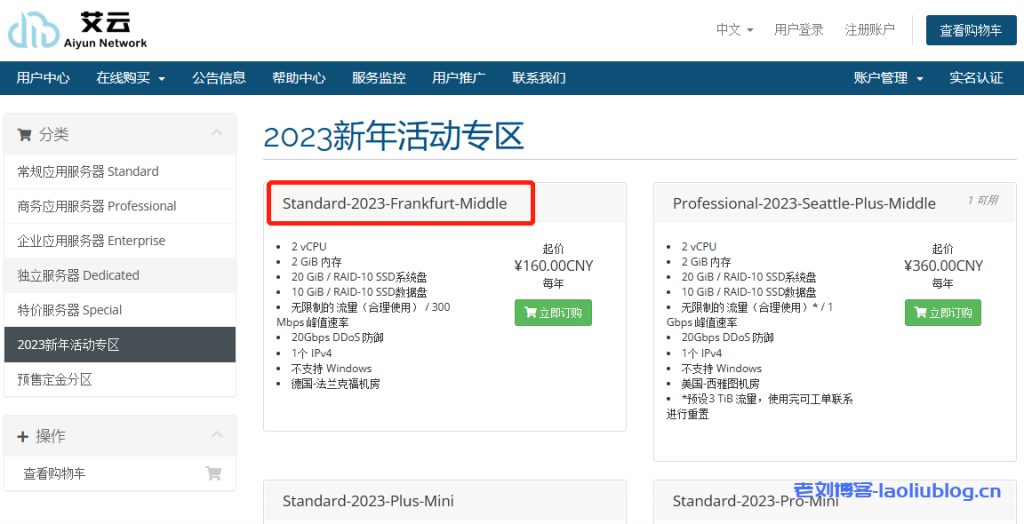Image resolution: width=1024 pixels, height=524 pixels.
Task: Open 联系我们 from the navigation bar
Action: coord(539,78)
